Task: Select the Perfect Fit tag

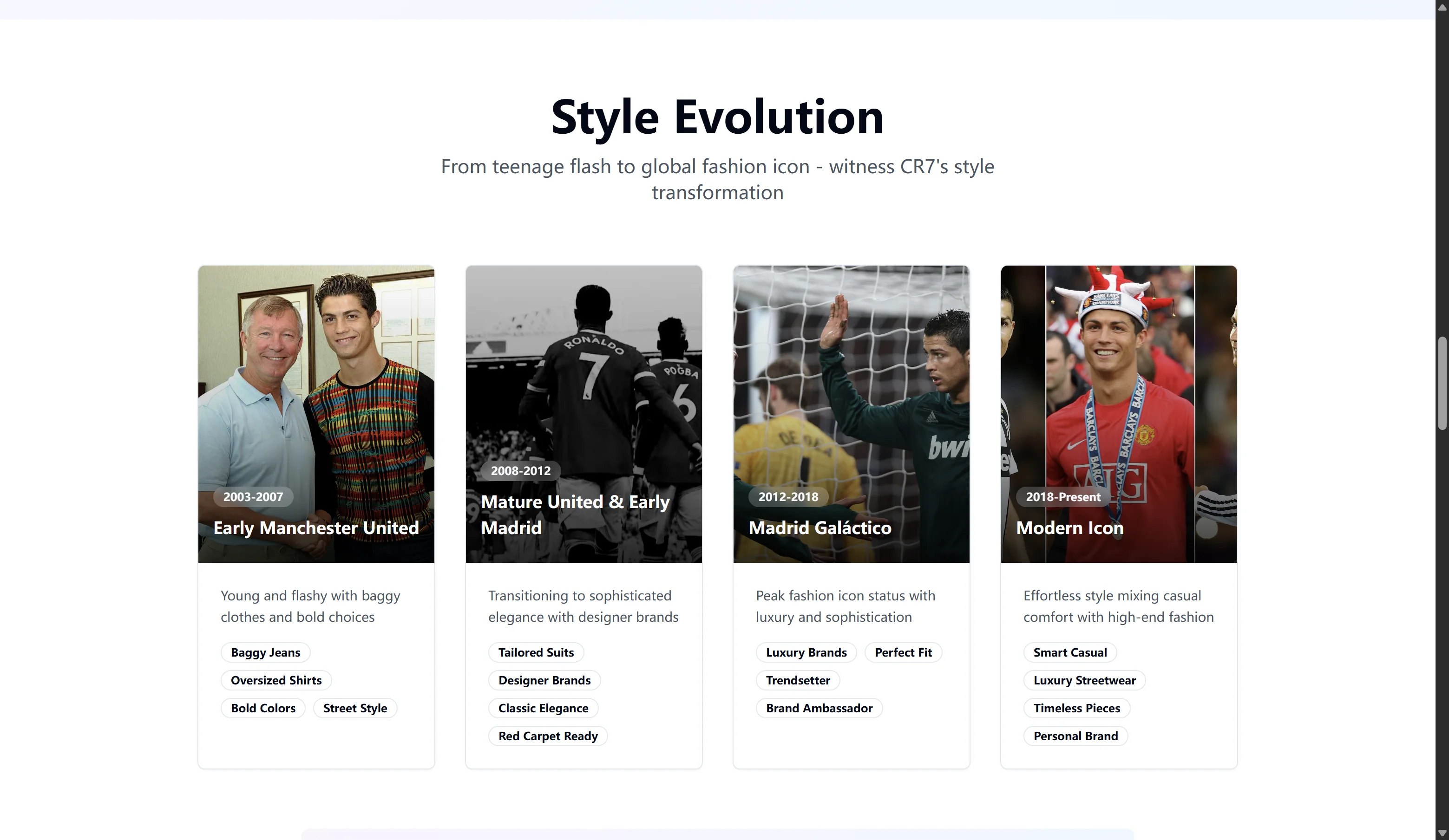Action: click(x=903, y=653)
